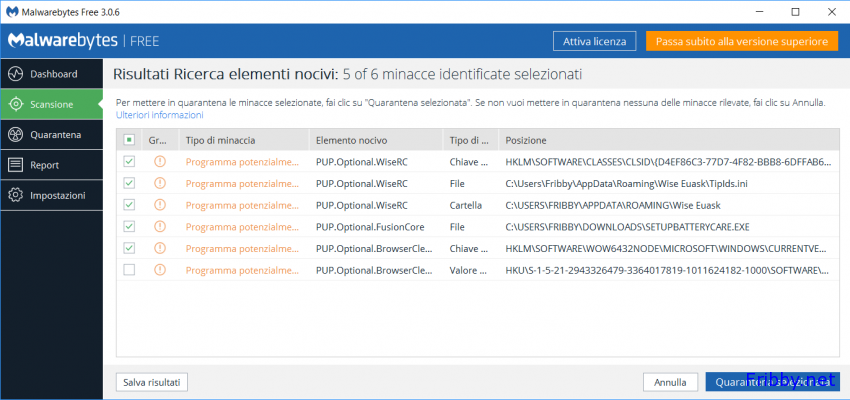This screenshot has height=400, width=850.
Task: Click the Quarantena selezionata button
Action: point(772,382)
